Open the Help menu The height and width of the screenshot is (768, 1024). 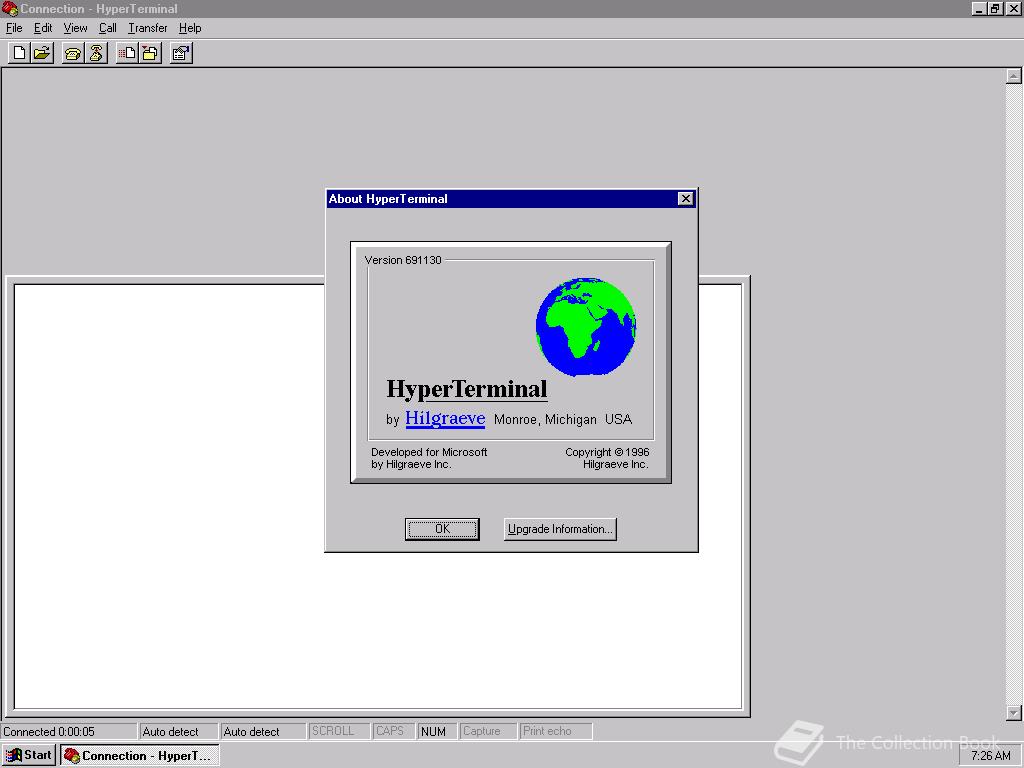coord(190,28)
